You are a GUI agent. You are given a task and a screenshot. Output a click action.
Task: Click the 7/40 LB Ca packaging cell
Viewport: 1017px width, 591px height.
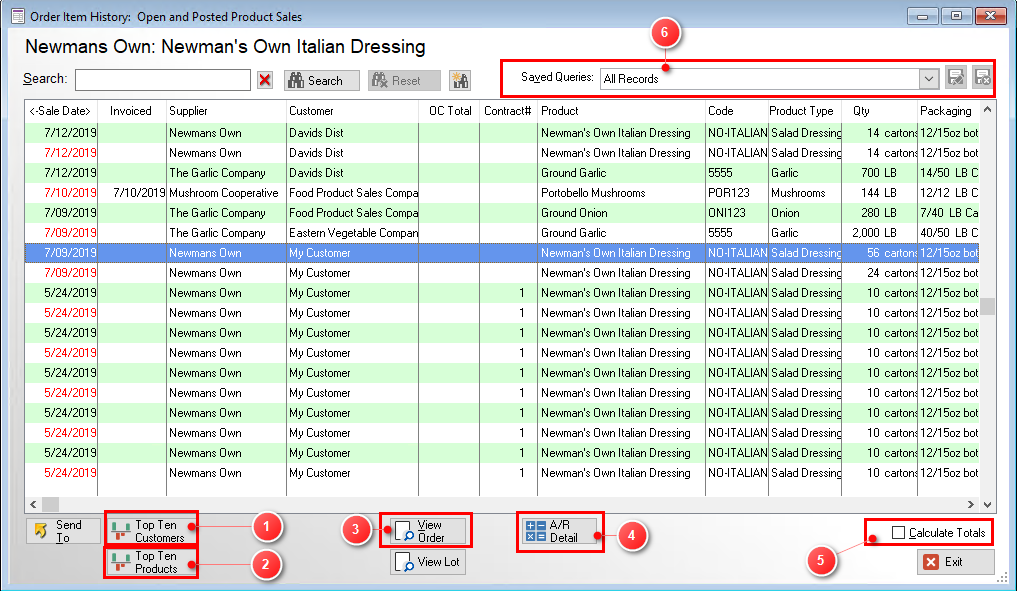[949, 213]
